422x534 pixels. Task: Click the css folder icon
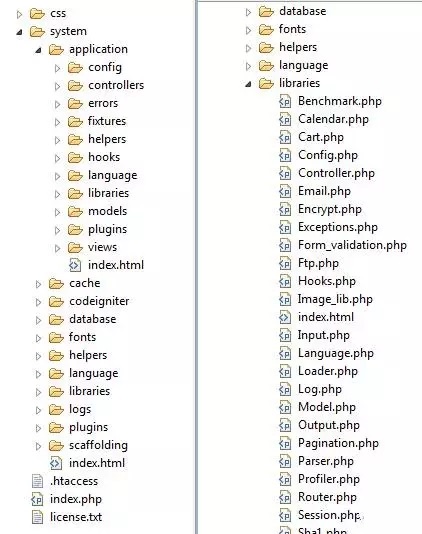coord(37,14)
